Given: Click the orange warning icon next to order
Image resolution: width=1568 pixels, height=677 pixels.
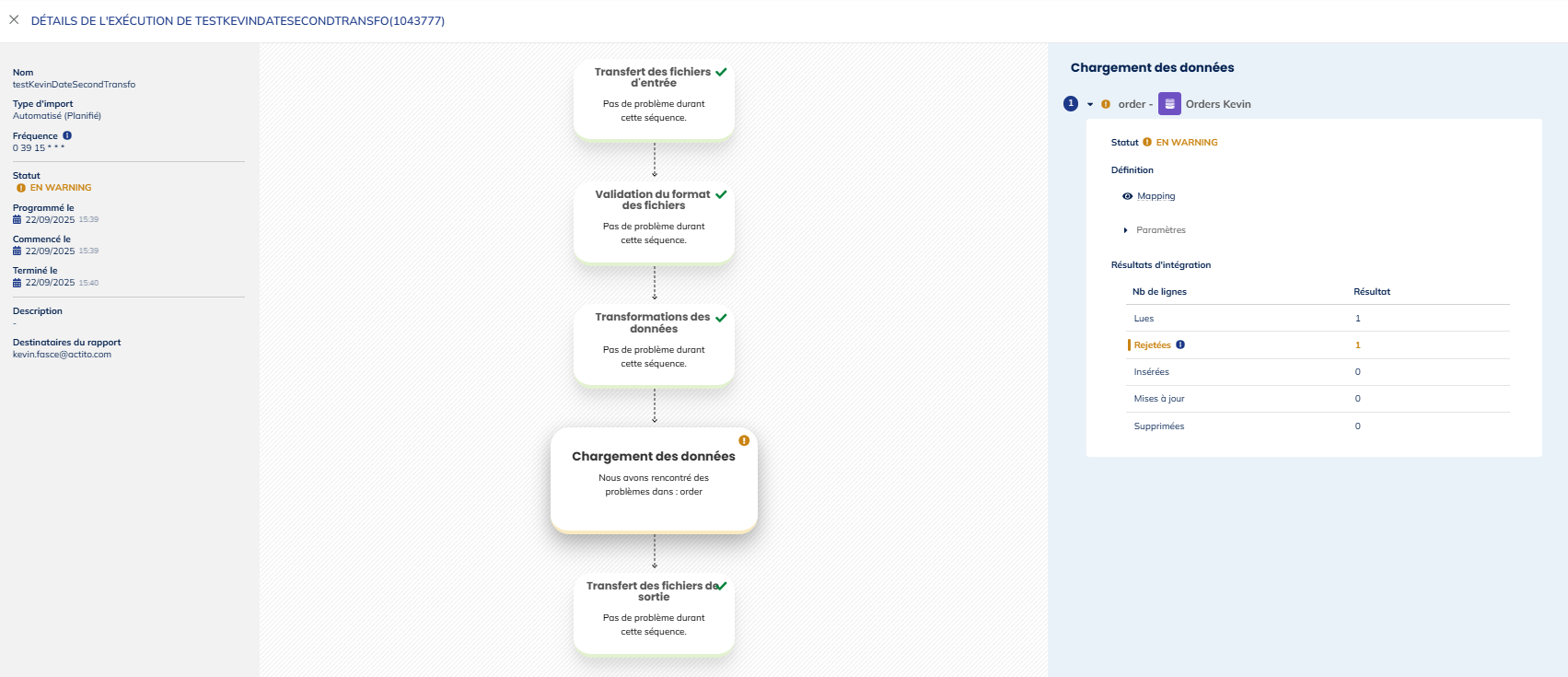Looking at the screenshot, I should tap(1106, 104).
